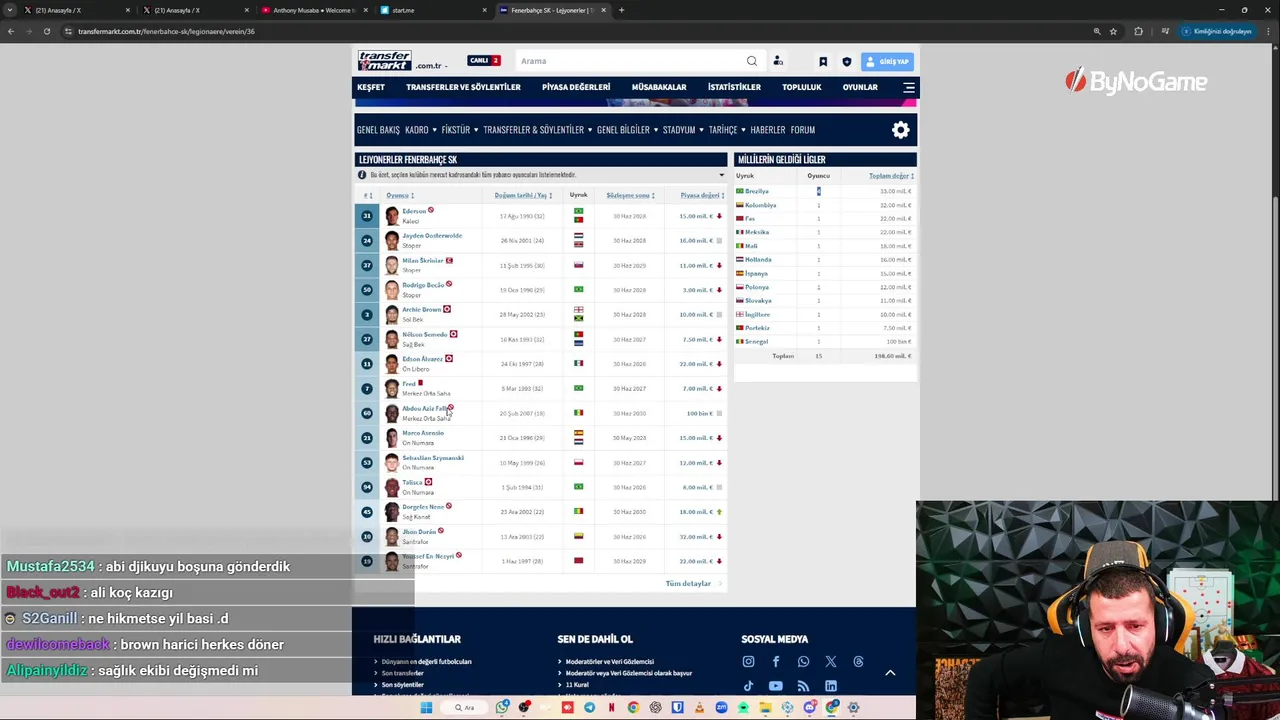
Task: Expand the info note dropdown arrow
Action: click(721, 175)
